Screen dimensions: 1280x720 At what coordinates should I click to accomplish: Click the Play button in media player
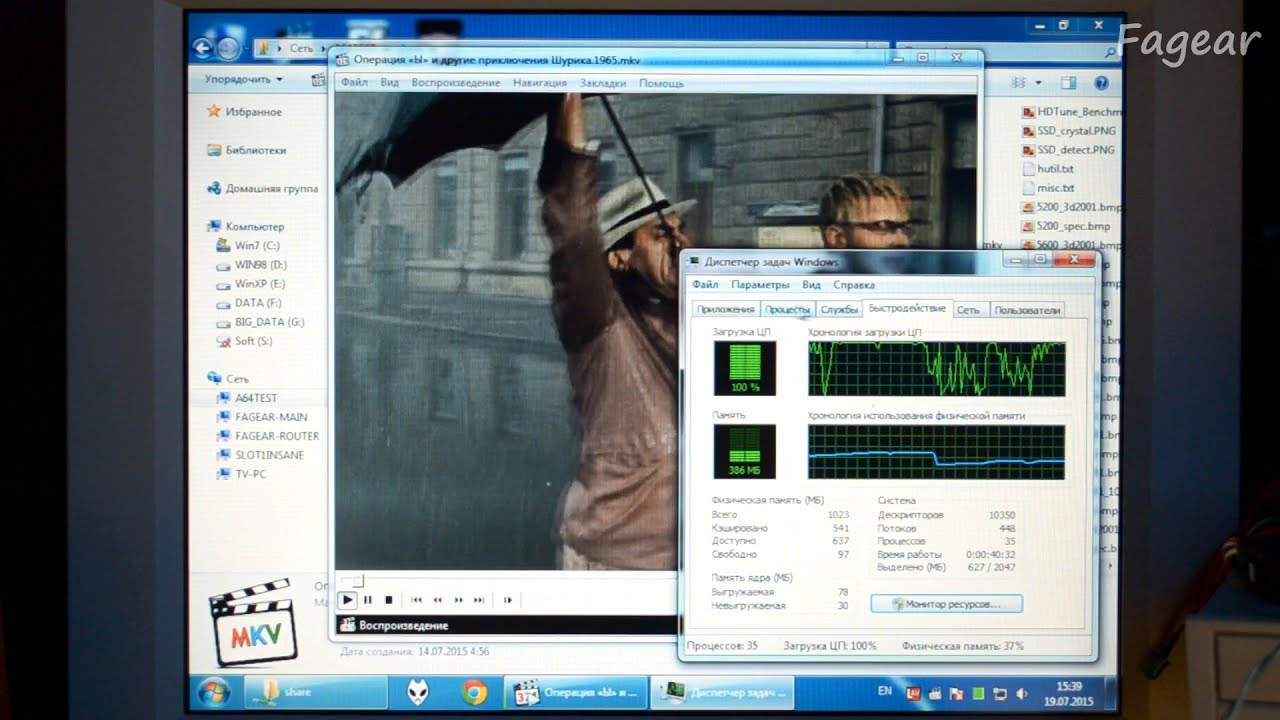[x=347, y=600]
